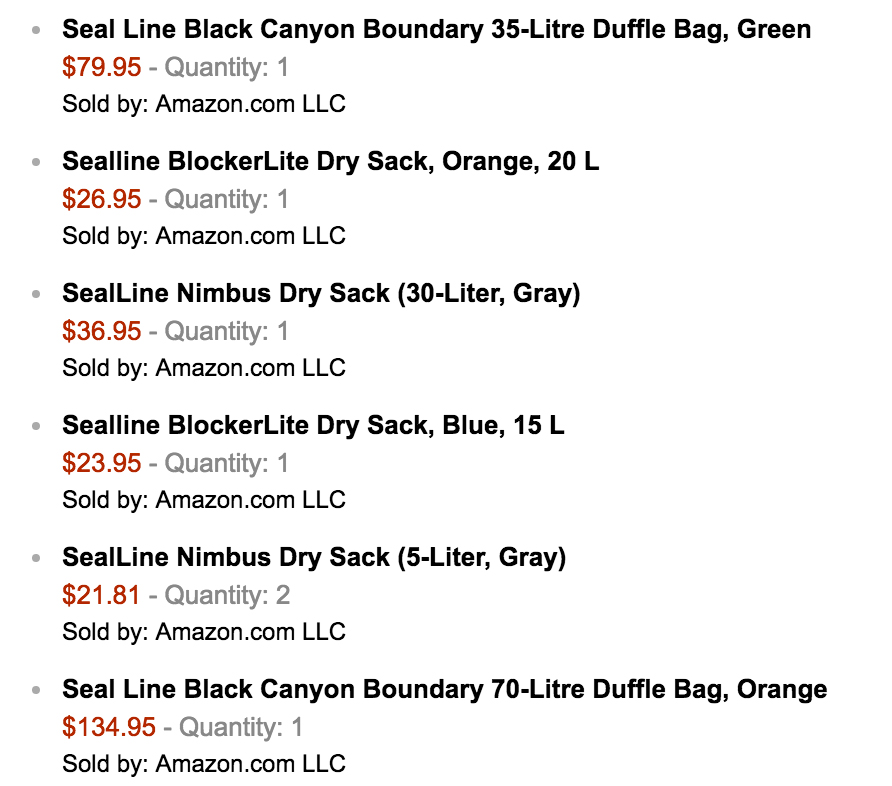The image size is (892, 786).
Task: Click the $134.95 price
Action: [x=109, y=727]
